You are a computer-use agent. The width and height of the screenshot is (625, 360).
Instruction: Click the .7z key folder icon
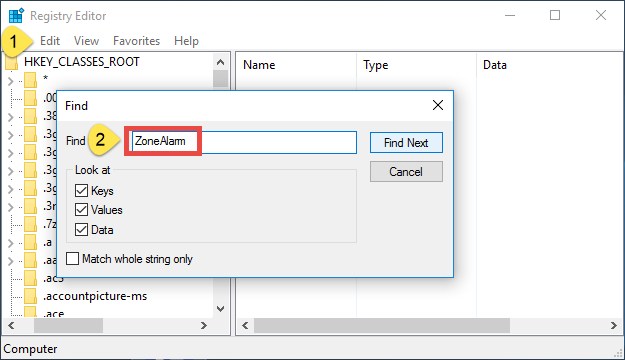pyautogui.click(x=30, y=224)
